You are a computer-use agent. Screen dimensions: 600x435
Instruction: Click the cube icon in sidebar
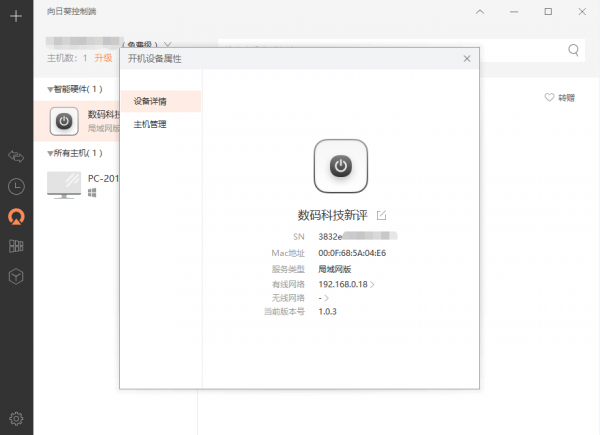[x=16, y=276]
